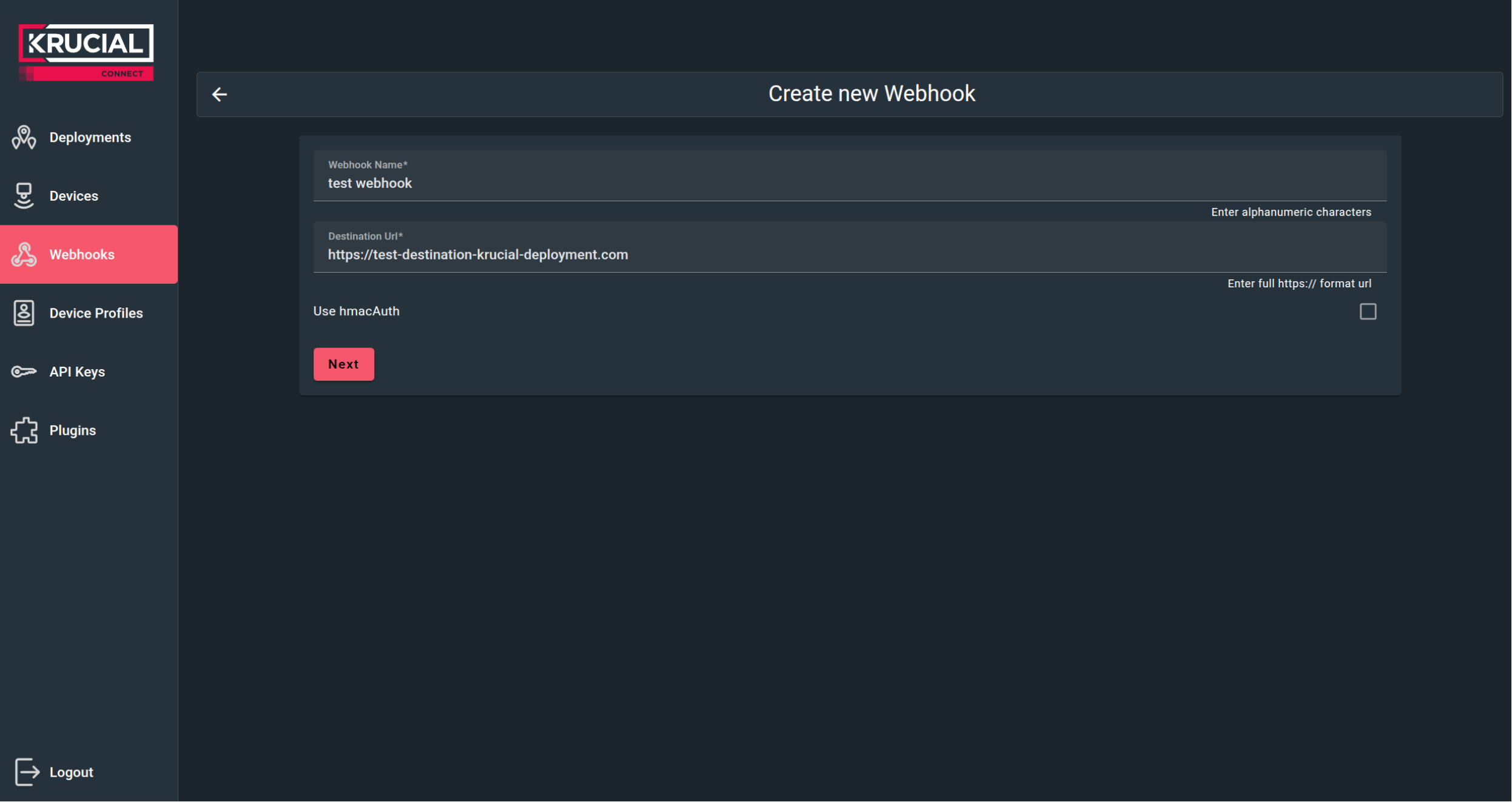
Task: Open the Deployments section
Action: pyautogui.click(x=90, y=137)
